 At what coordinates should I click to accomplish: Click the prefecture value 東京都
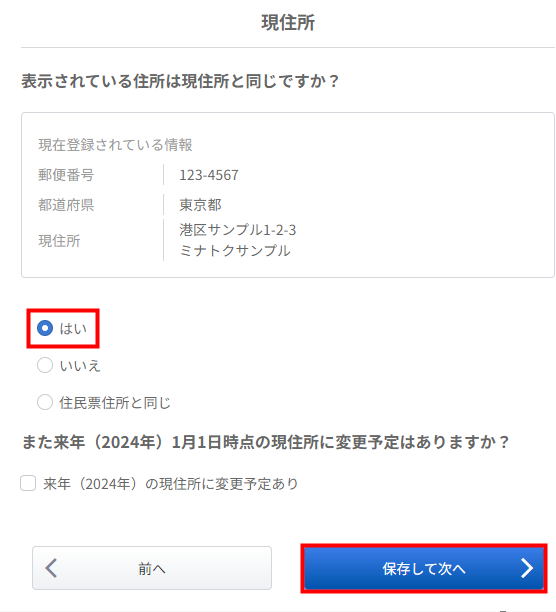coord(201,205)
